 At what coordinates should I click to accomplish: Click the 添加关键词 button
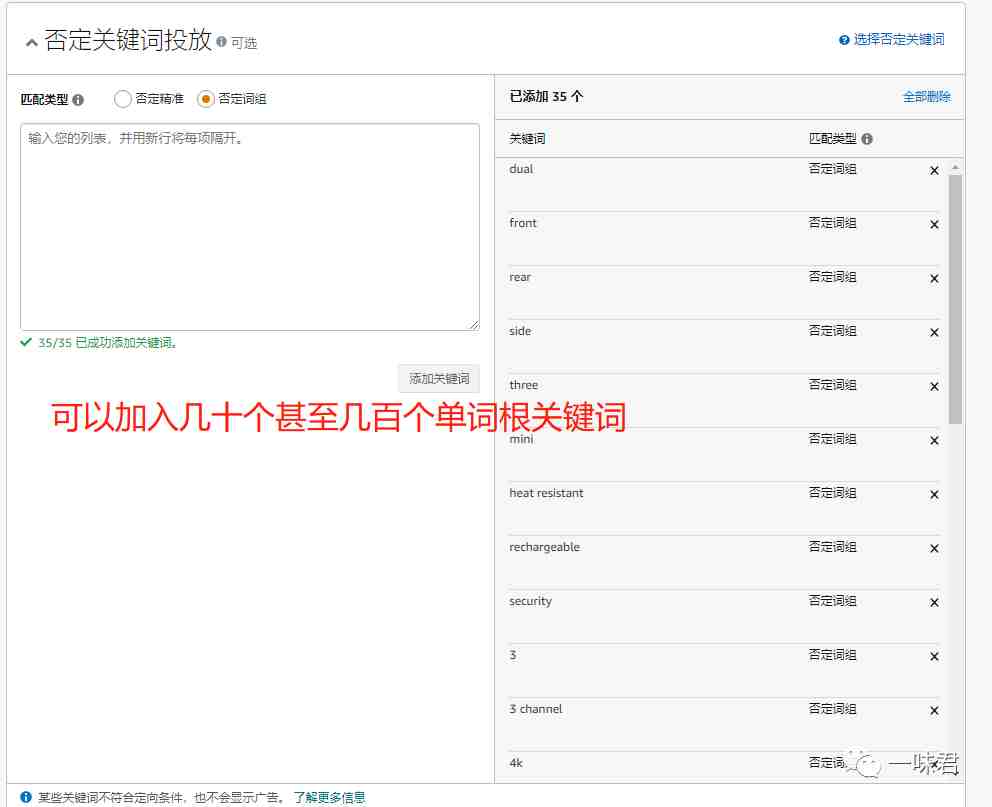(439, 378)
